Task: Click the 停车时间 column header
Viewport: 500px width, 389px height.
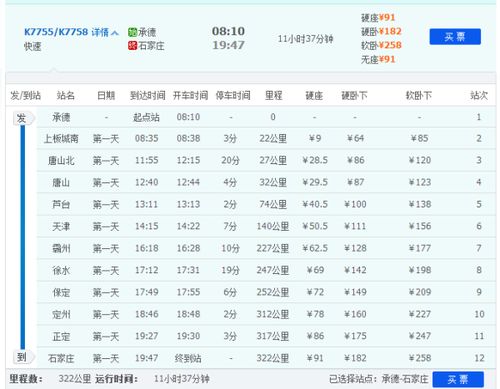Action: [x=233, y=96]
